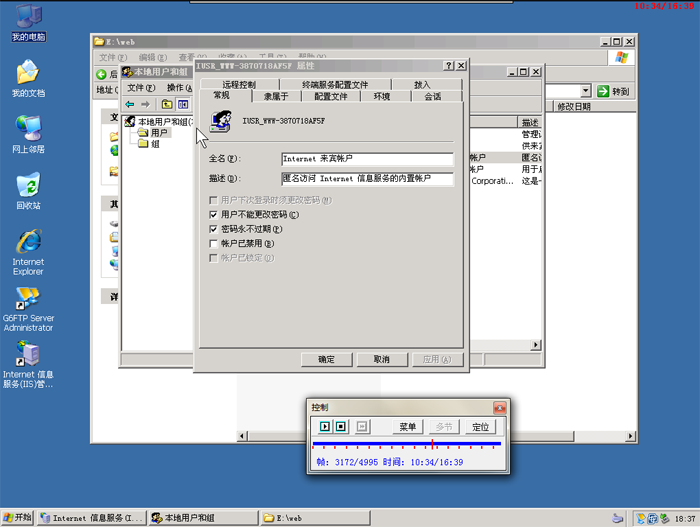The width and height of the screenshot is (700, 527).
Task: Switch to the 拨入 tab
Action: pos(422,84)
